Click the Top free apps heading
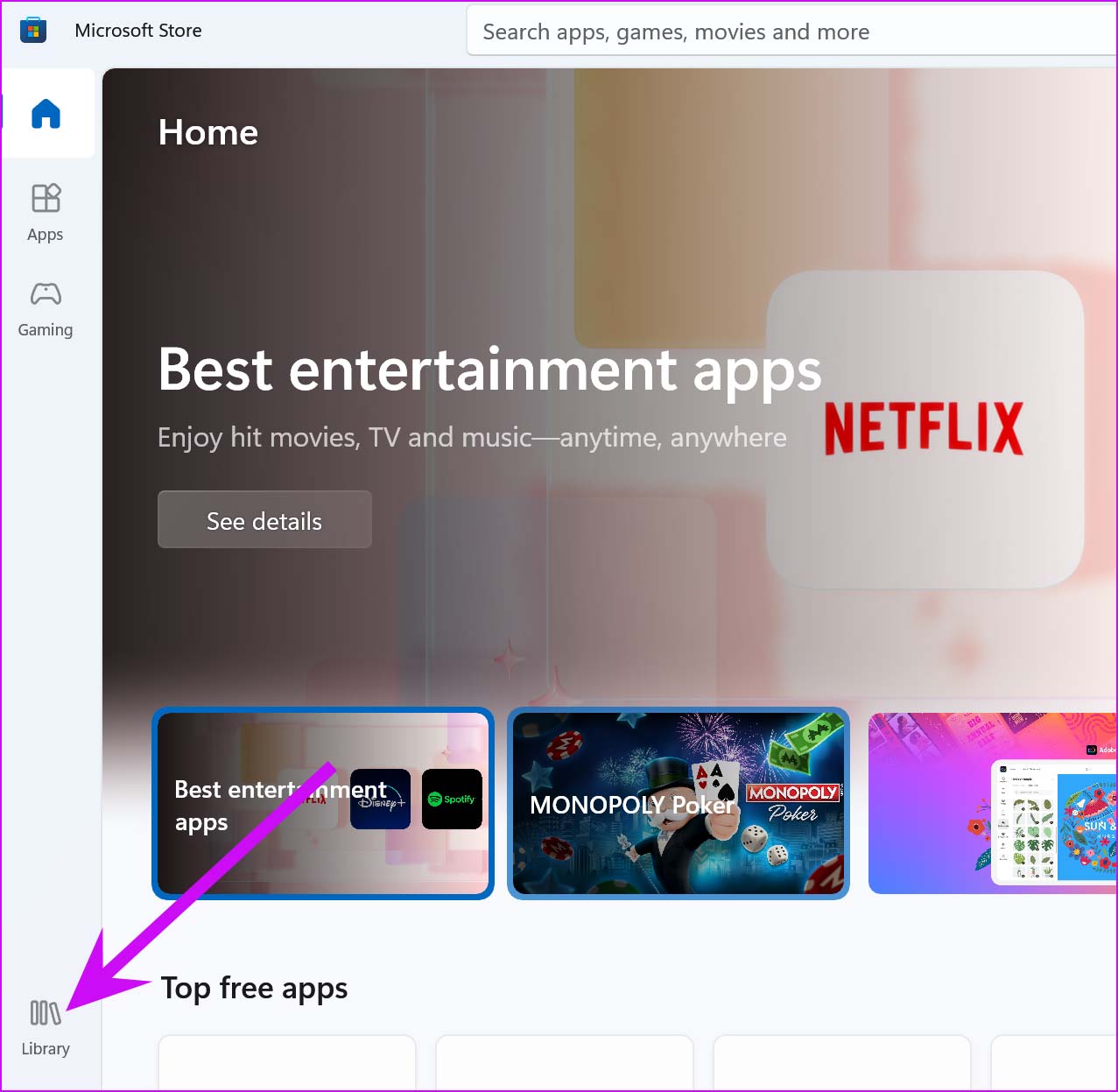This screenshot has height=1092, width=1118. click(254, 988)
